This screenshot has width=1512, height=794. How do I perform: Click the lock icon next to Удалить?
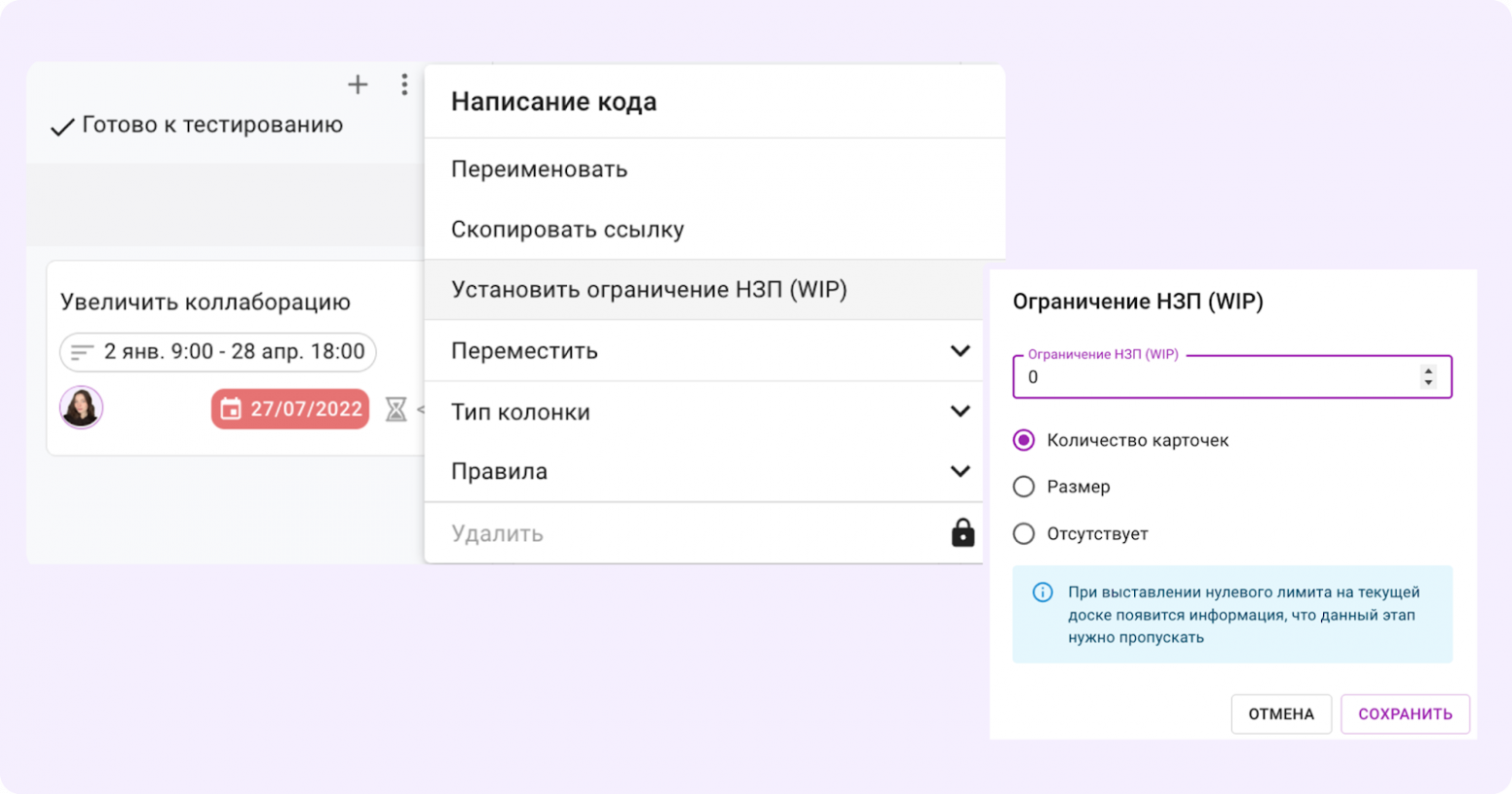[962, 532]
